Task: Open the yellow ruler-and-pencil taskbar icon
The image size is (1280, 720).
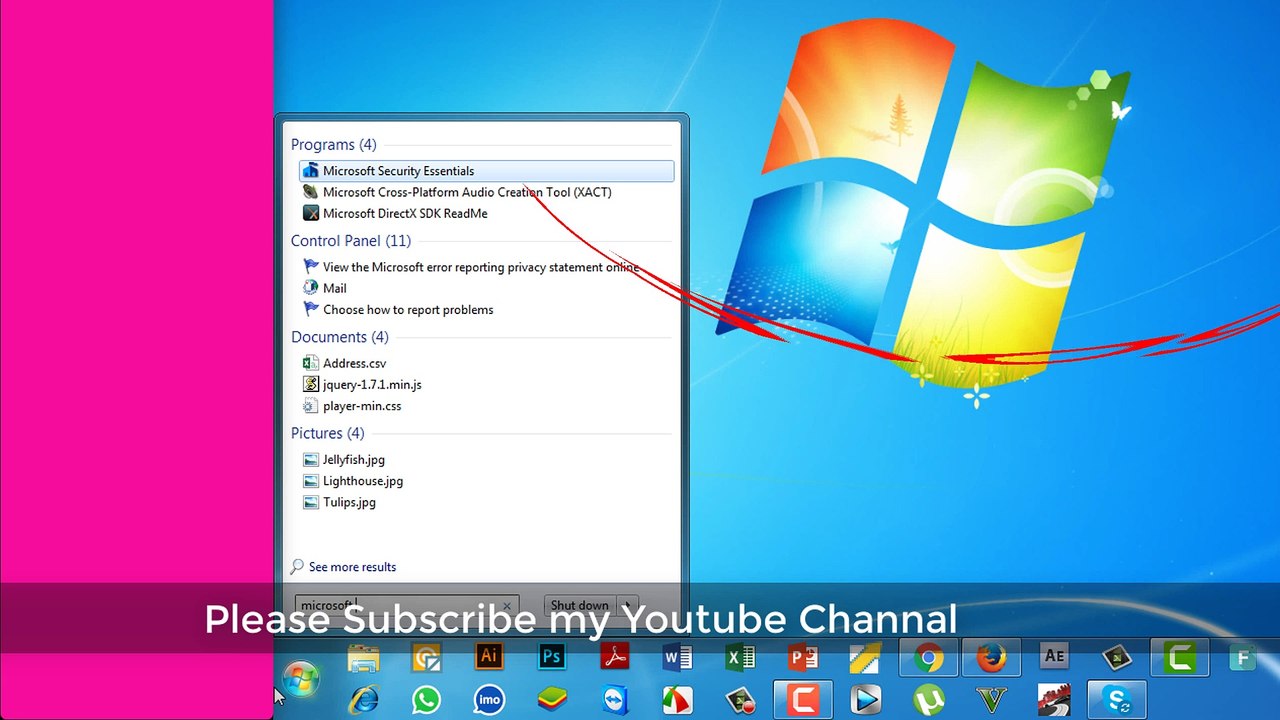Action: tap(866, 657)
